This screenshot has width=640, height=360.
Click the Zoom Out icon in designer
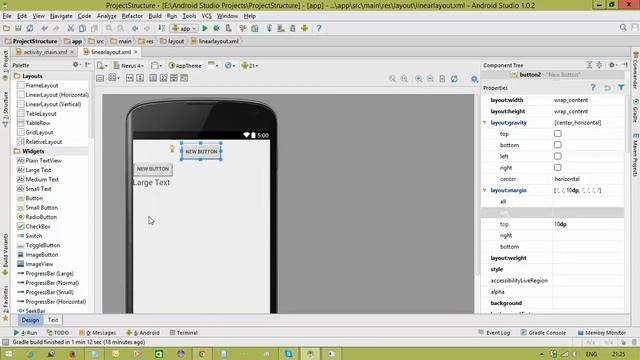[x=430, y=79]
